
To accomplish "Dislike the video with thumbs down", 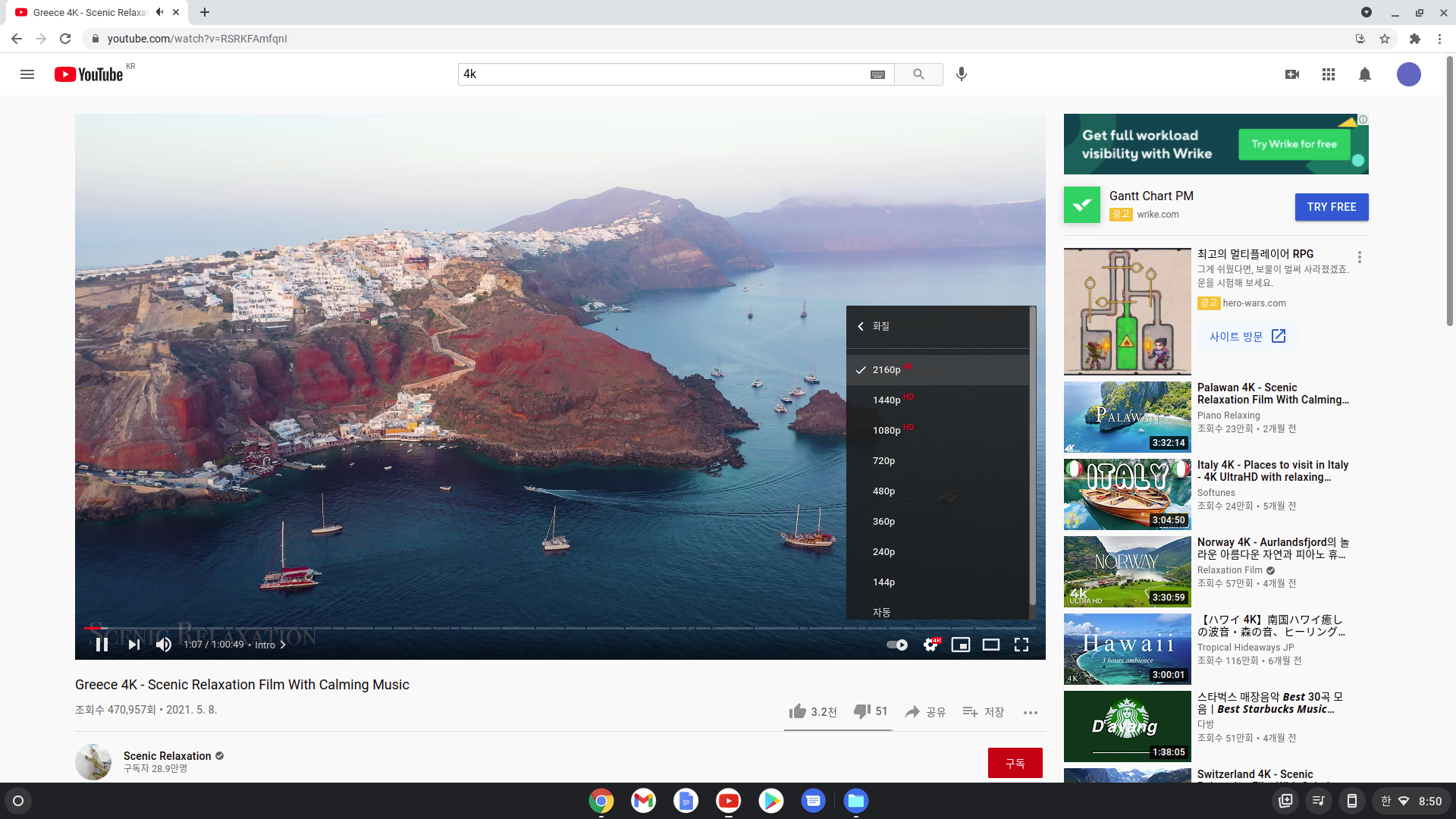I will tap(862, 711).
